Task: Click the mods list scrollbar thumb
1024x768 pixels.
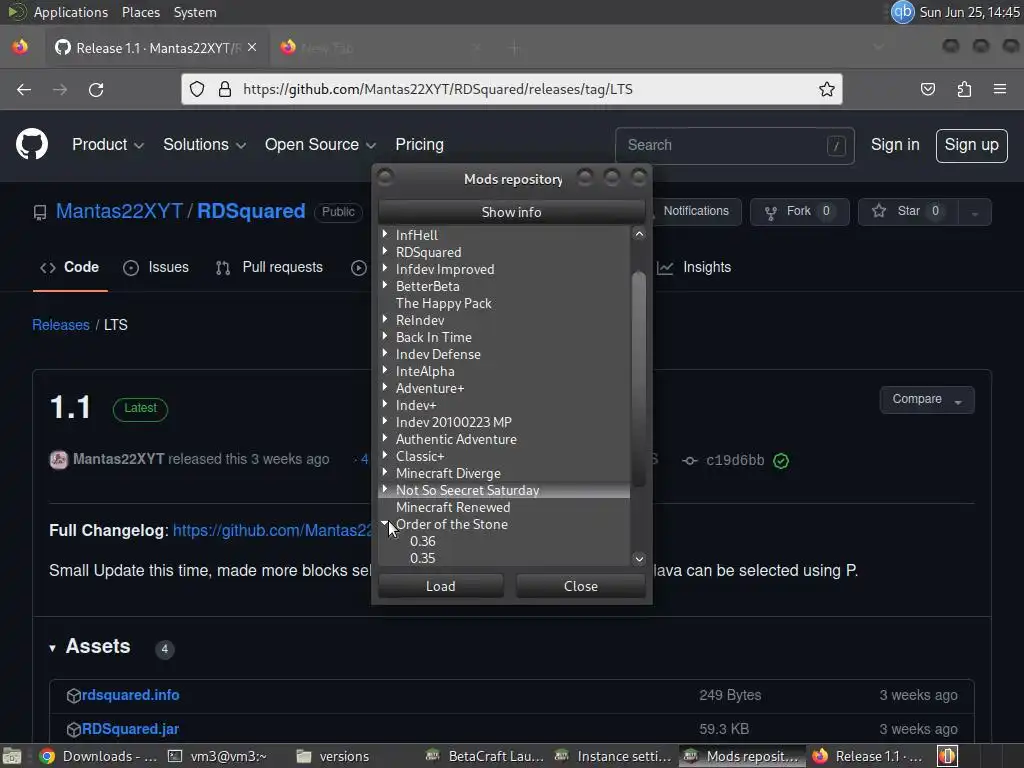Action: click(639, 379)
